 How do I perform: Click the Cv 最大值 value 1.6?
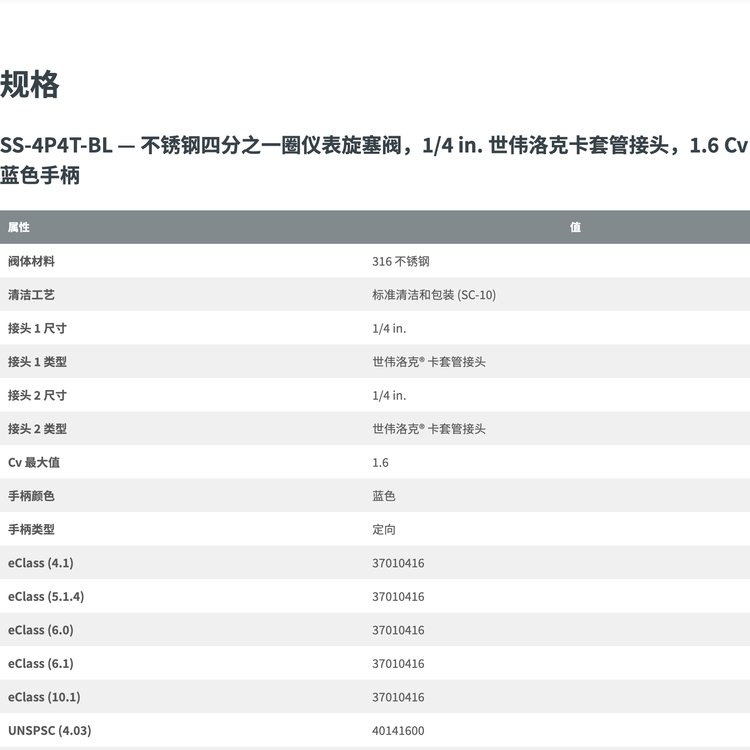[380, 463]
